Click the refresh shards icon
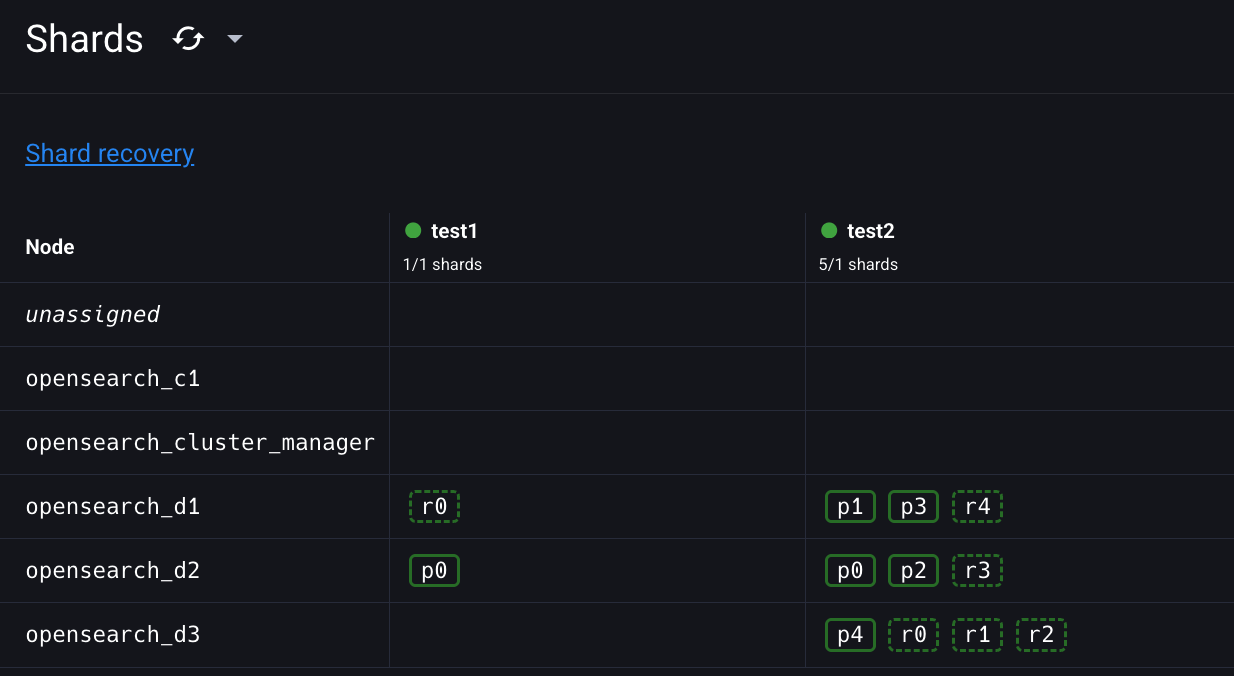Viewport: 1234px width, 676px height. [188, 39]
